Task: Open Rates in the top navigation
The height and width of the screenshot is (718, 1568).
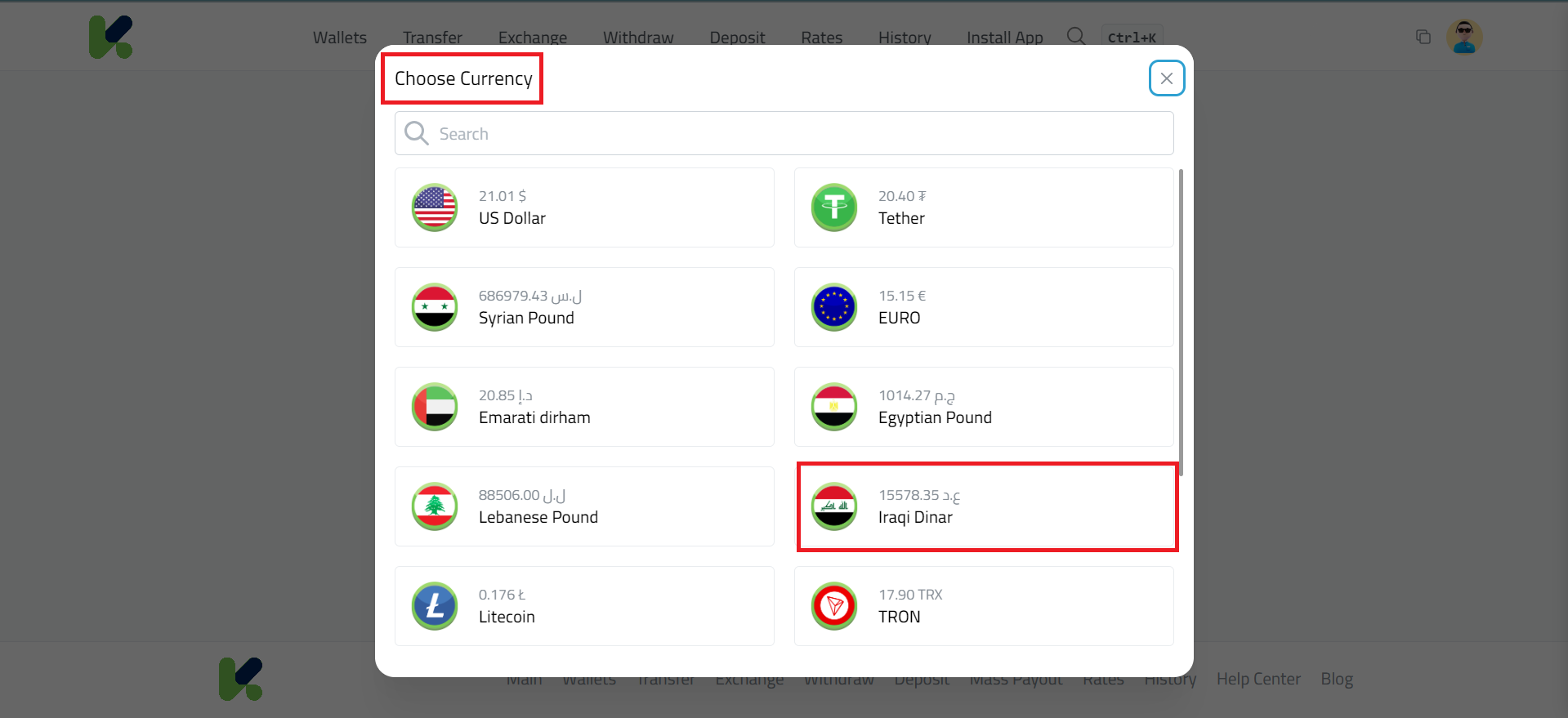Action: [821, 38]
